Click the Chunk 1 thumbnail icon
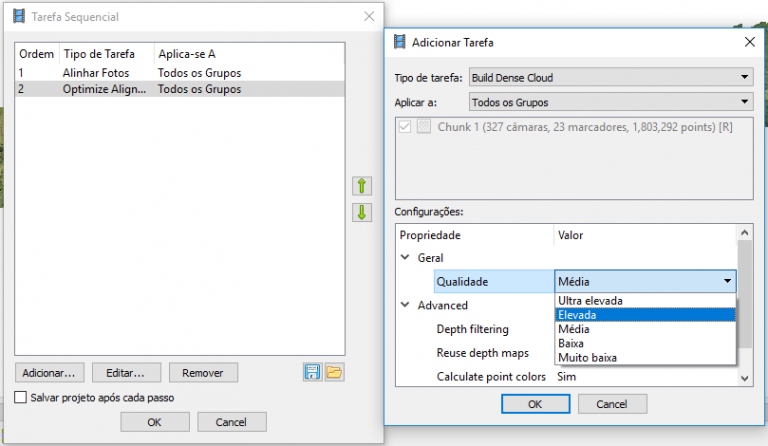Viewport: 768px width, 446px height. pyautogui.click(x=424, y=127)
